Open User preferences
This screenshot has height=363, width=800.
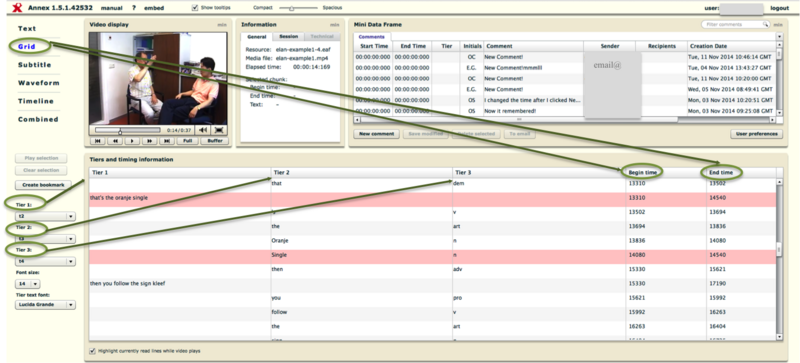pyautogui.click(x=756, y=134)
